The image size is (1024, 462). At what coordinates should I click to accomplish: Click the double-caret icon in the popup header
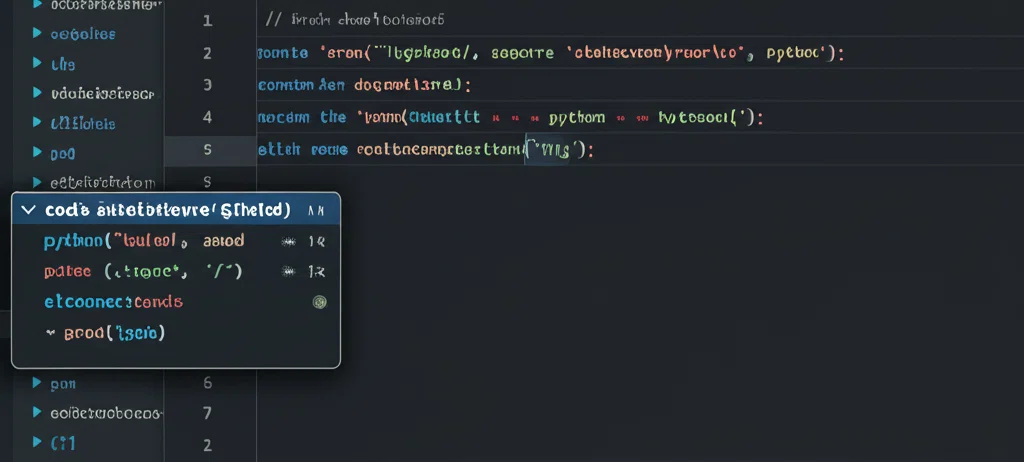315,210
